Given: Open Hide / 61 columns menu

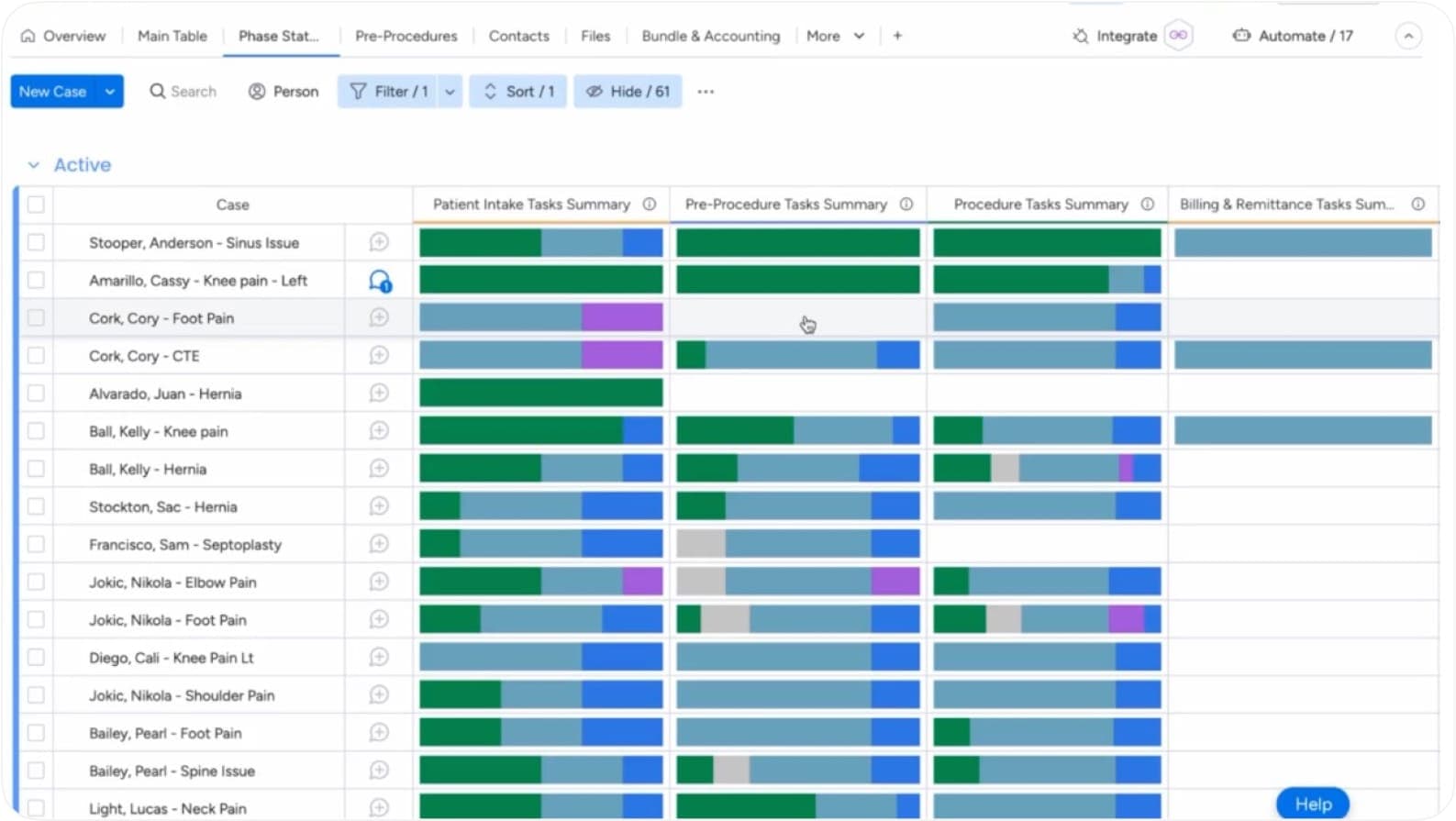Looking at the screenshot, I should click(628, 92).
